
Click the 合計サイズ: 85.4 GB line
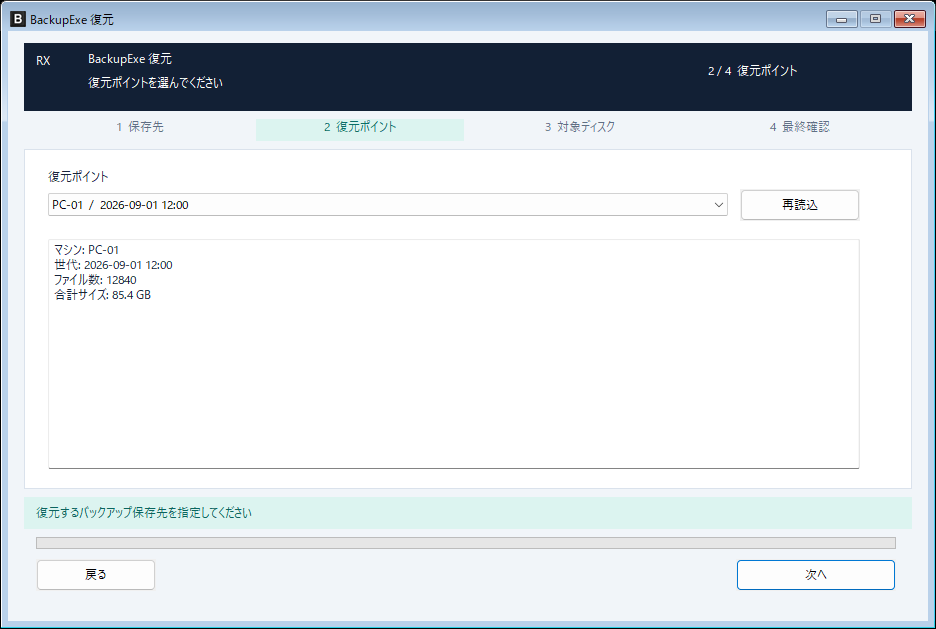coord(103,295)
